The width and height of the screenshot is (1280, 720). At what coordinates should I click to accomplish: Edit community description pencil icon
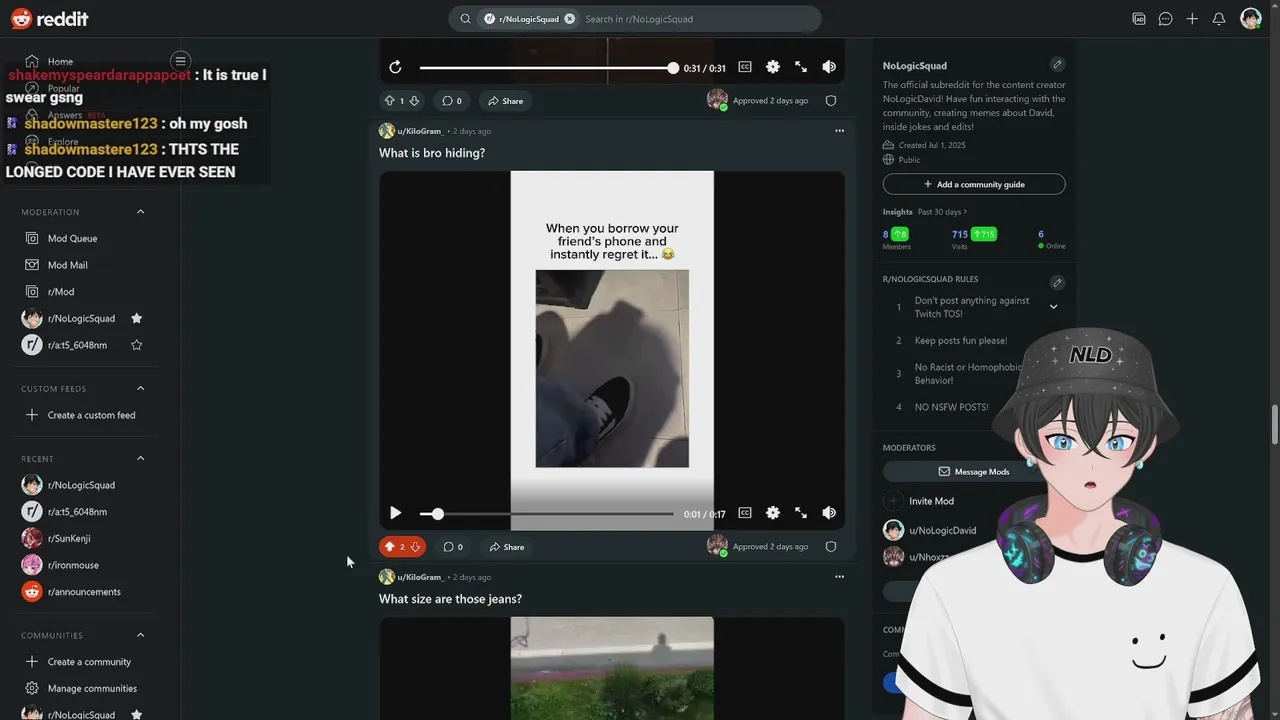(x=1057, y=65)
